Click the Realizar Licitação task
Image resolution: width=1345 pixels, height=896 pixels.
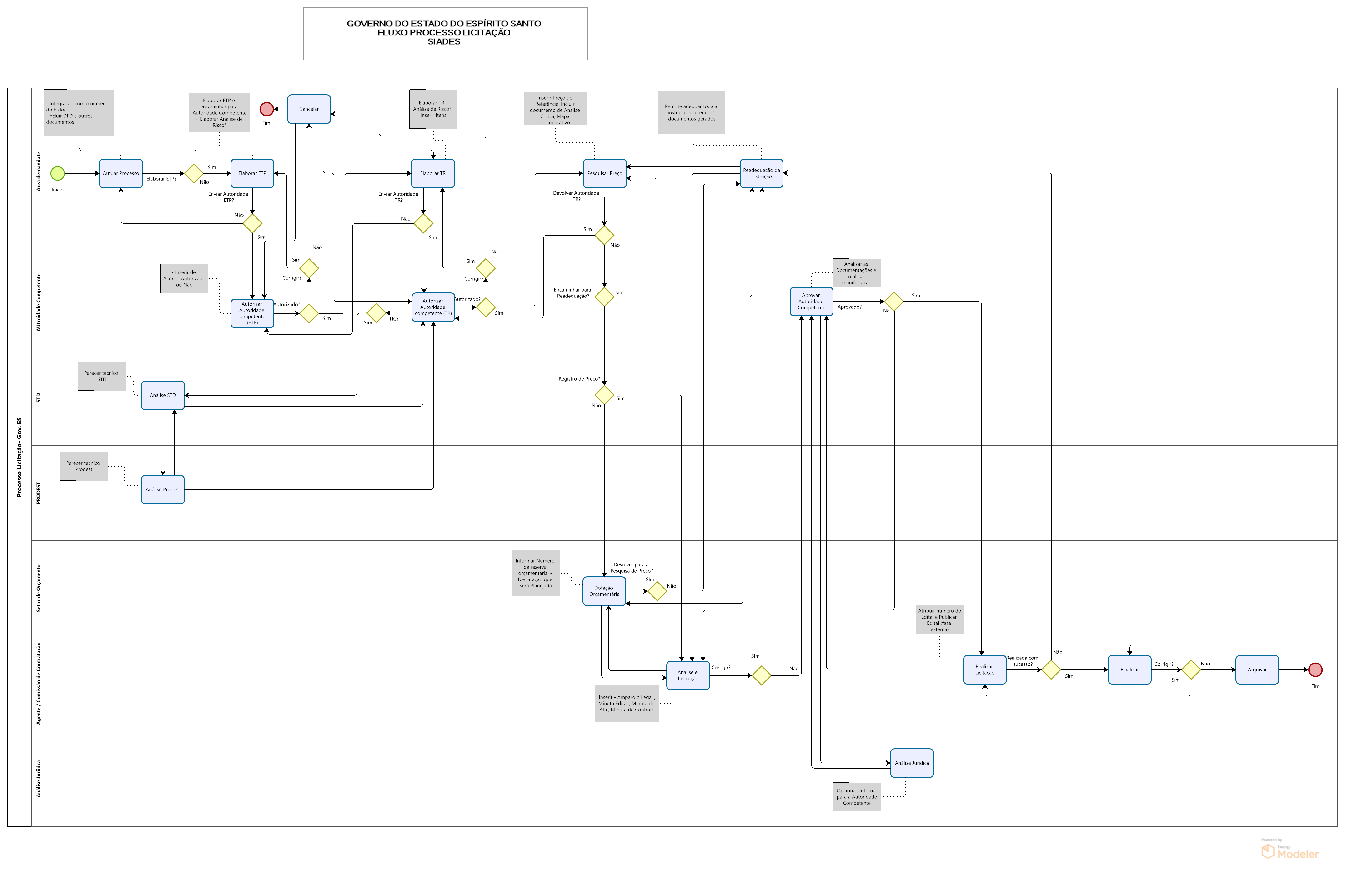984,670
